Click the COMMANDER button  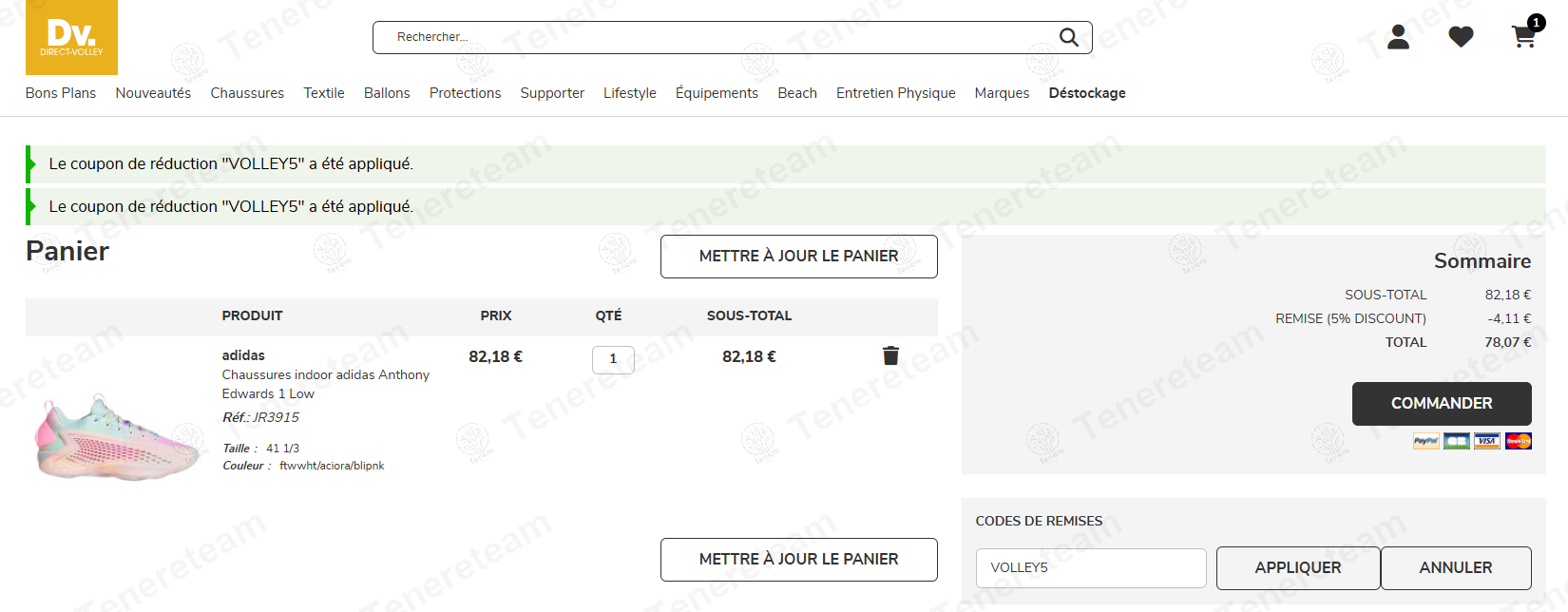tap(1442, 404)
